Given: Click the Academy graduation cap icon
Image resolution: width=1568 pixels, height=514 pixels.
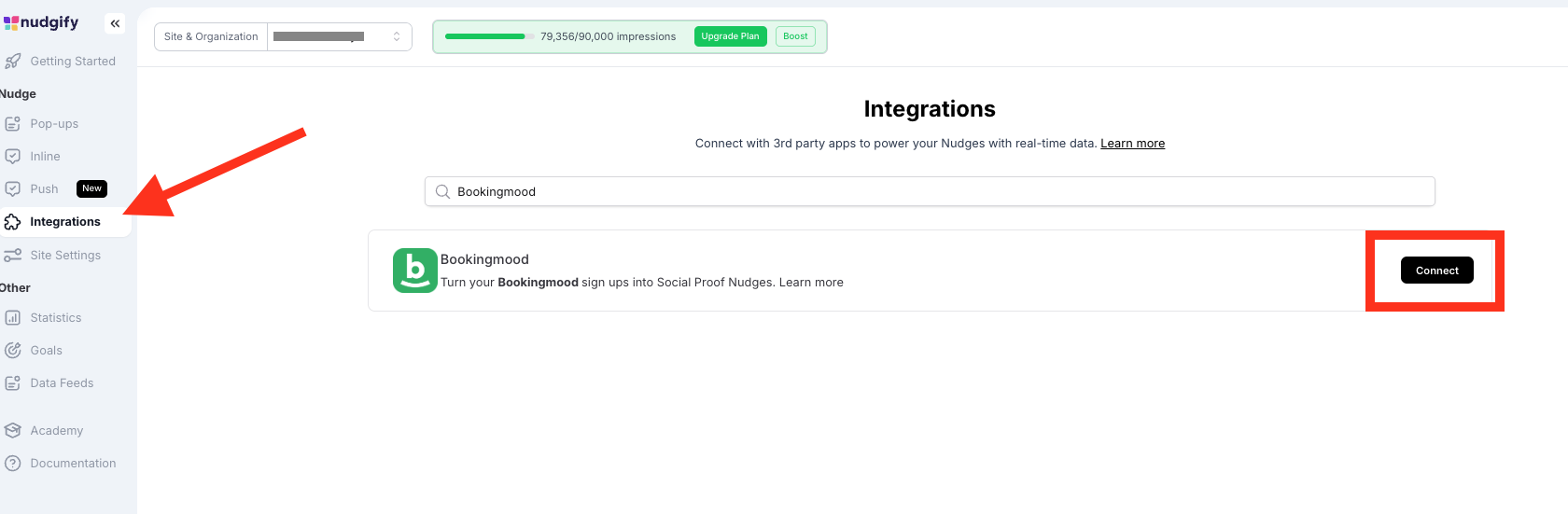Looking at the screenshot, I should (13, 431).
